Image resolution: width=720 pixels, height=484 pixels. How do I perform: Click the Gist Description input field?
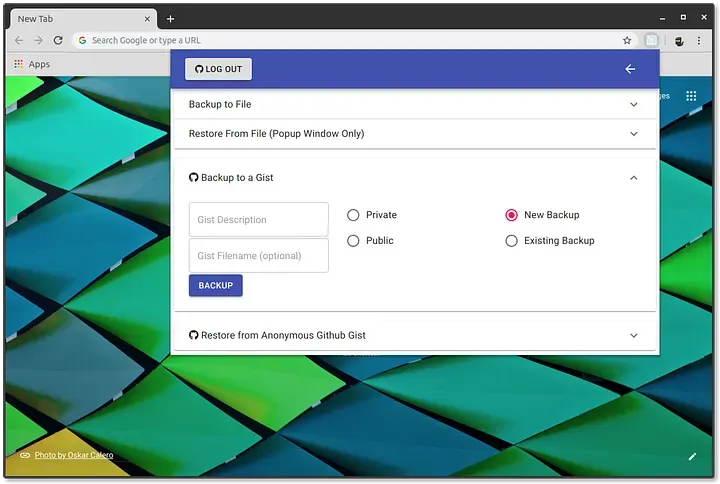pos(258,220)
